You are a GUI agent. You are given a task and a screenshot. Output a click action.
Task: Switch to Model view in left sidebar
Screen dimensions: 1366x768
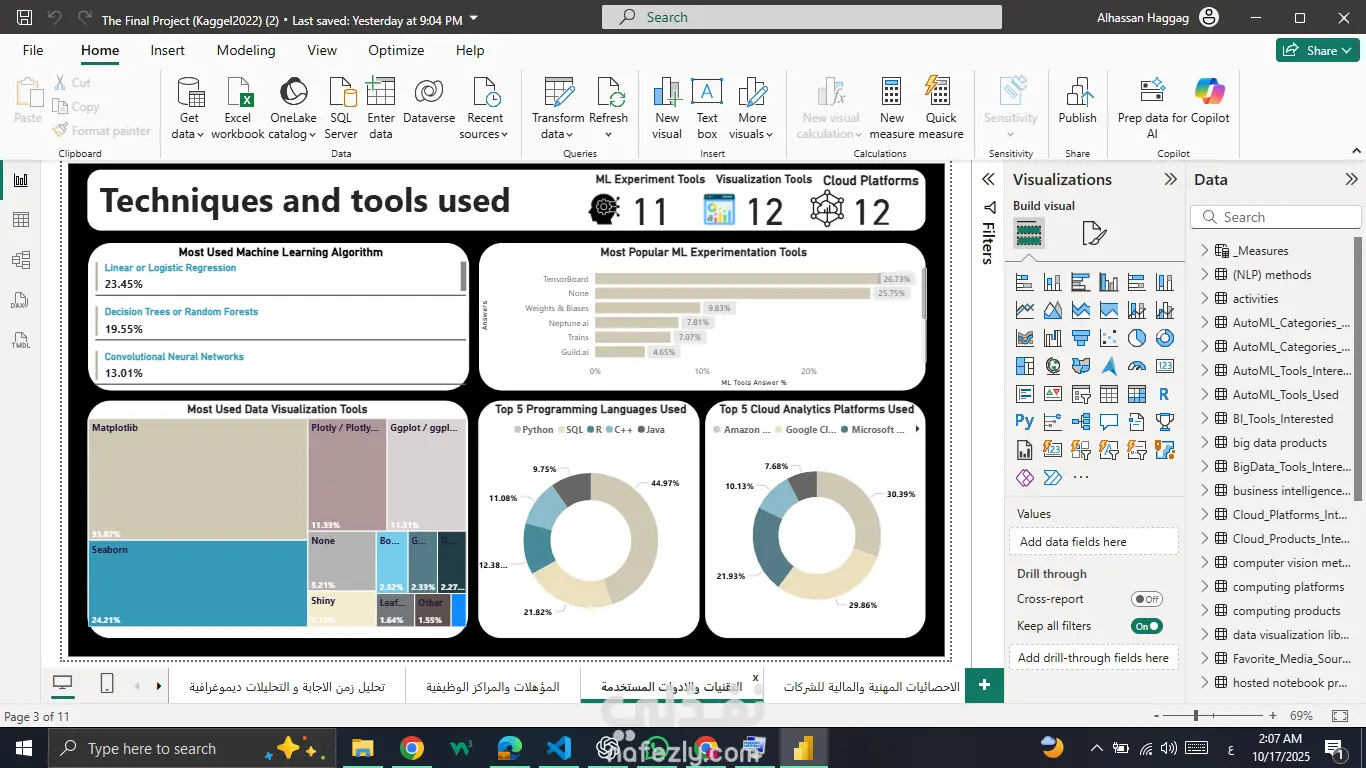click(x=21, y=260)
